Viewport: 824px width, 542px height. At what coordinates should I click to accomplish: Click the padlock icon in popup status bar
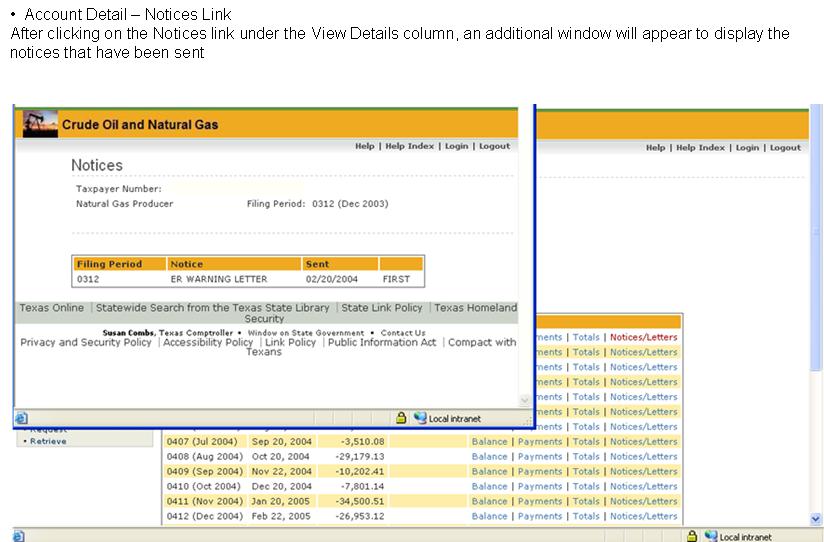point(401,418)
